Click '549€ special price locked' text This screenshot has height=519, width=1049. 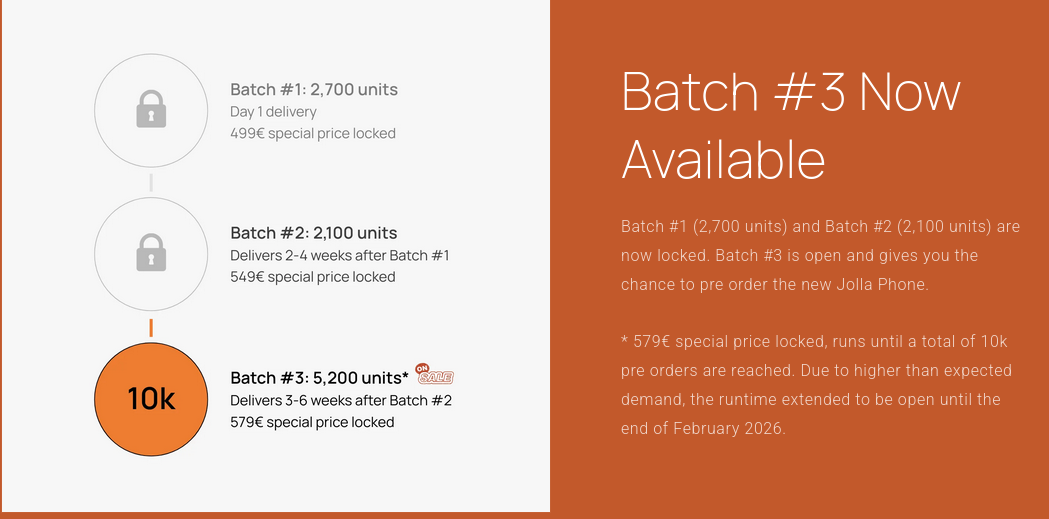click(x=313, y=277)
